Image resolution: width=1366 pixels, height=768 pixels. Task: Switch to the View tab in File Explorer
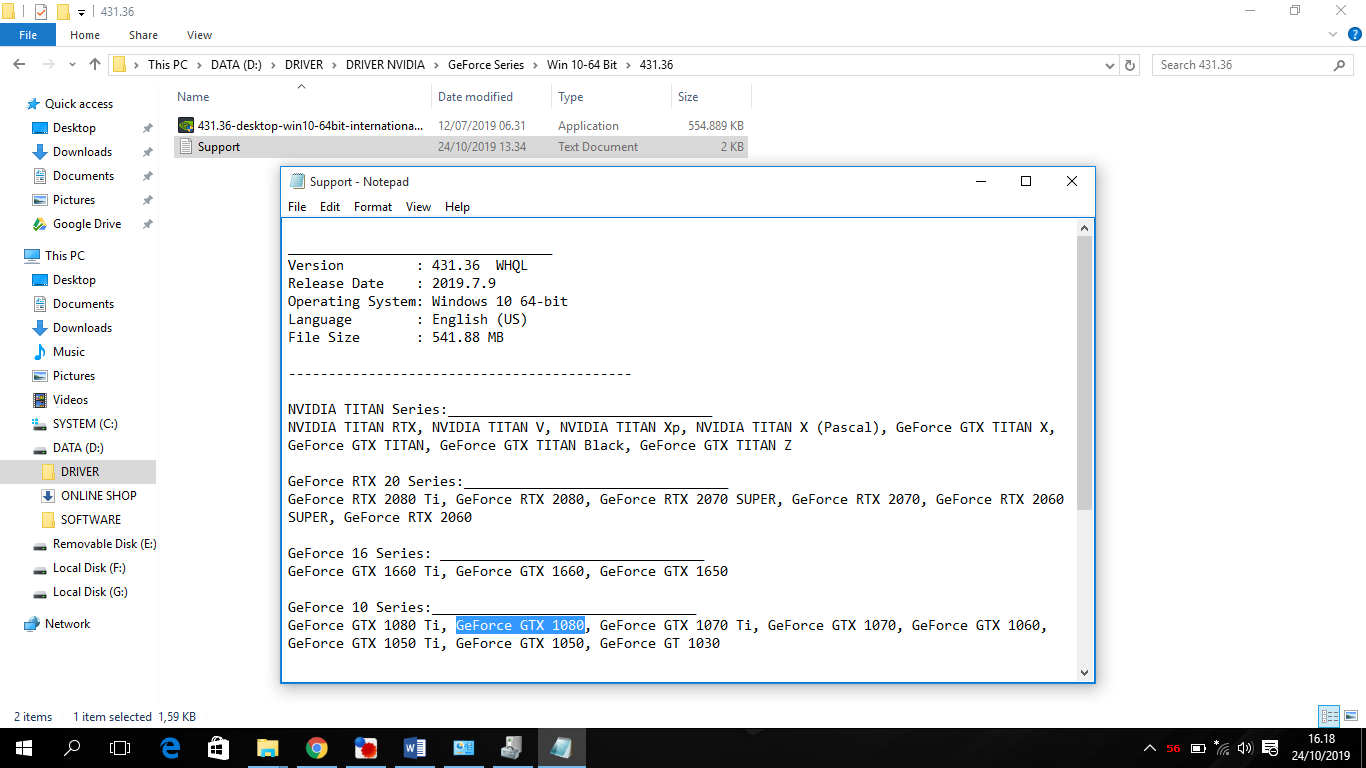pyautogui.click(x=199, y=34)
